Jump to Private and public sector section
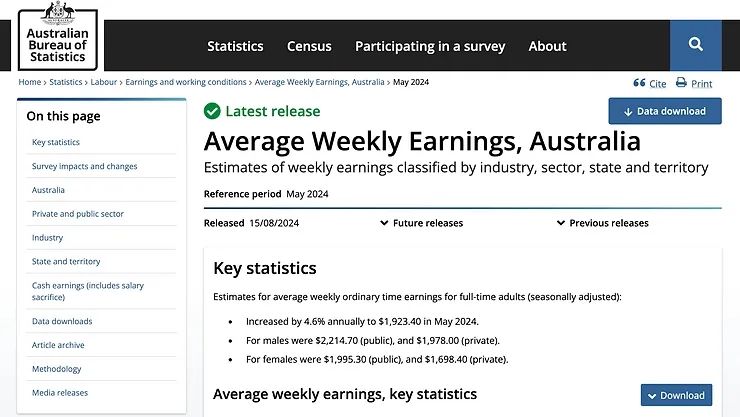Viewport: 740px width, 417px height. point(78,214)
